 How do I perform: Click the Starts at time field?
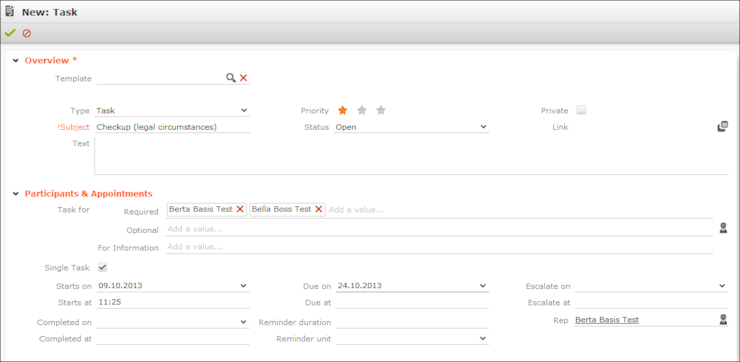click(x=173, y=302)
